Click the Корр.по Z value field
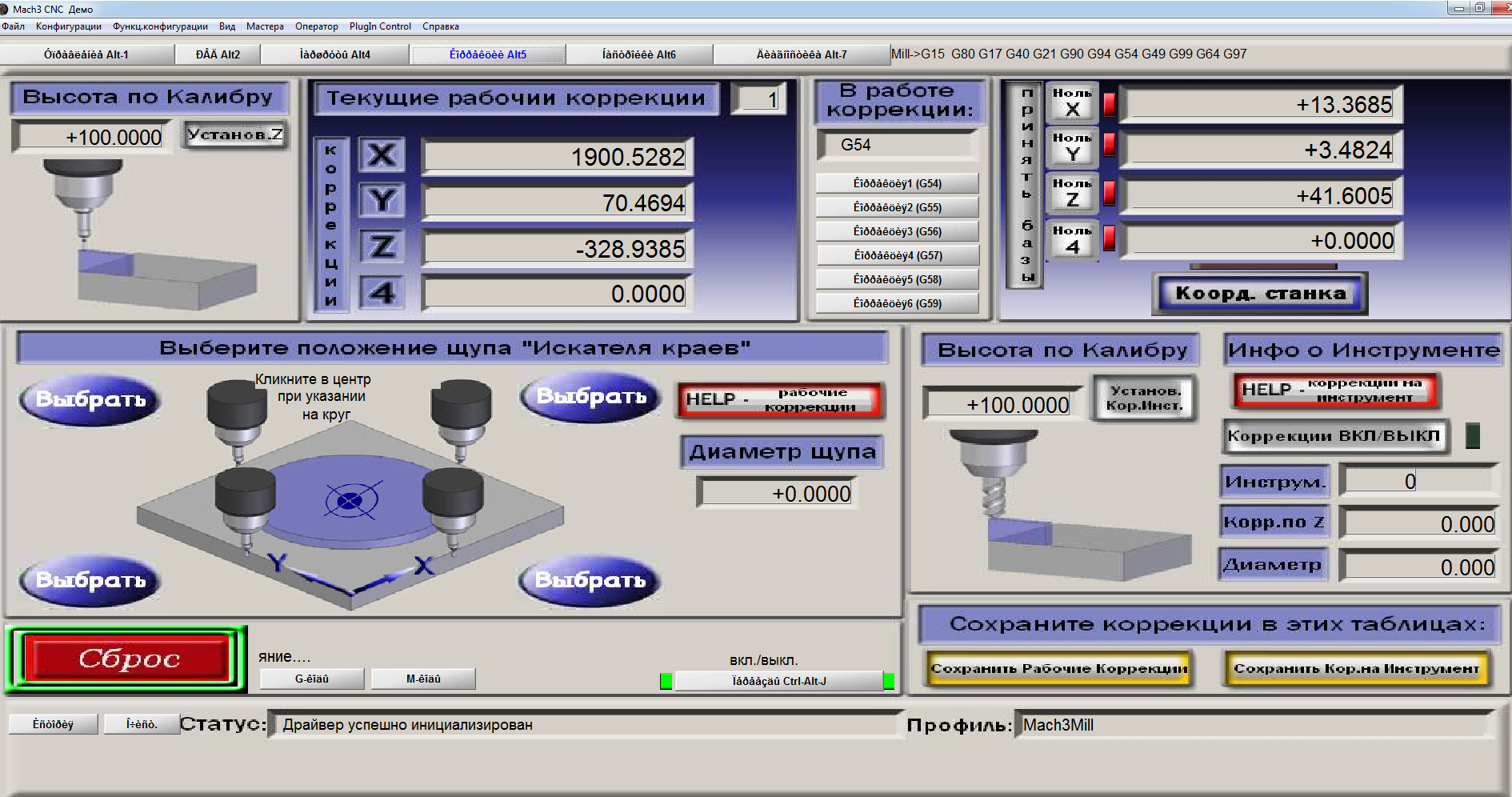Screen dimensions: 1512x797 [1420, 523]
